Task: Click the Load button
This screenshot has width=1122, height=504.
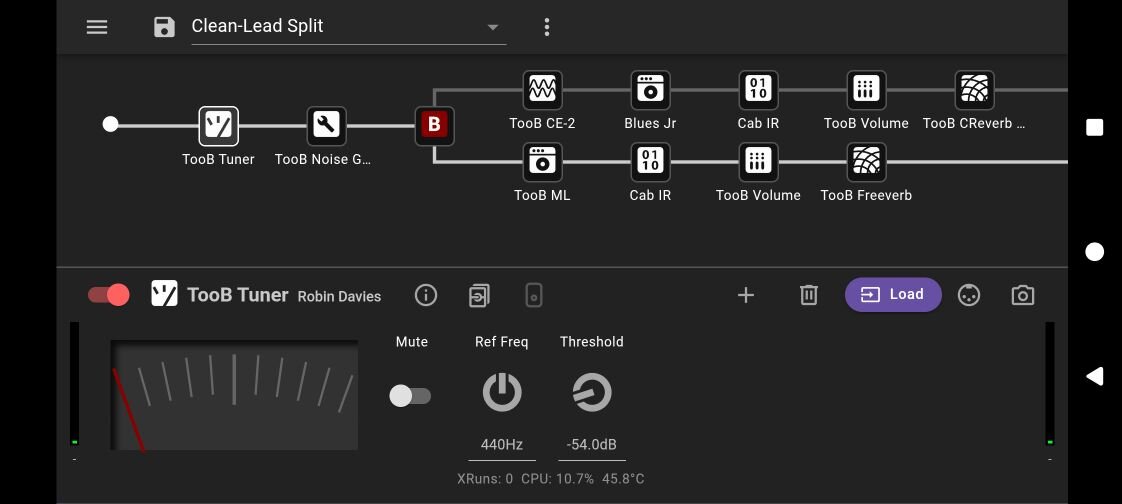Action: pyautogui.click(x=893, y=295)
